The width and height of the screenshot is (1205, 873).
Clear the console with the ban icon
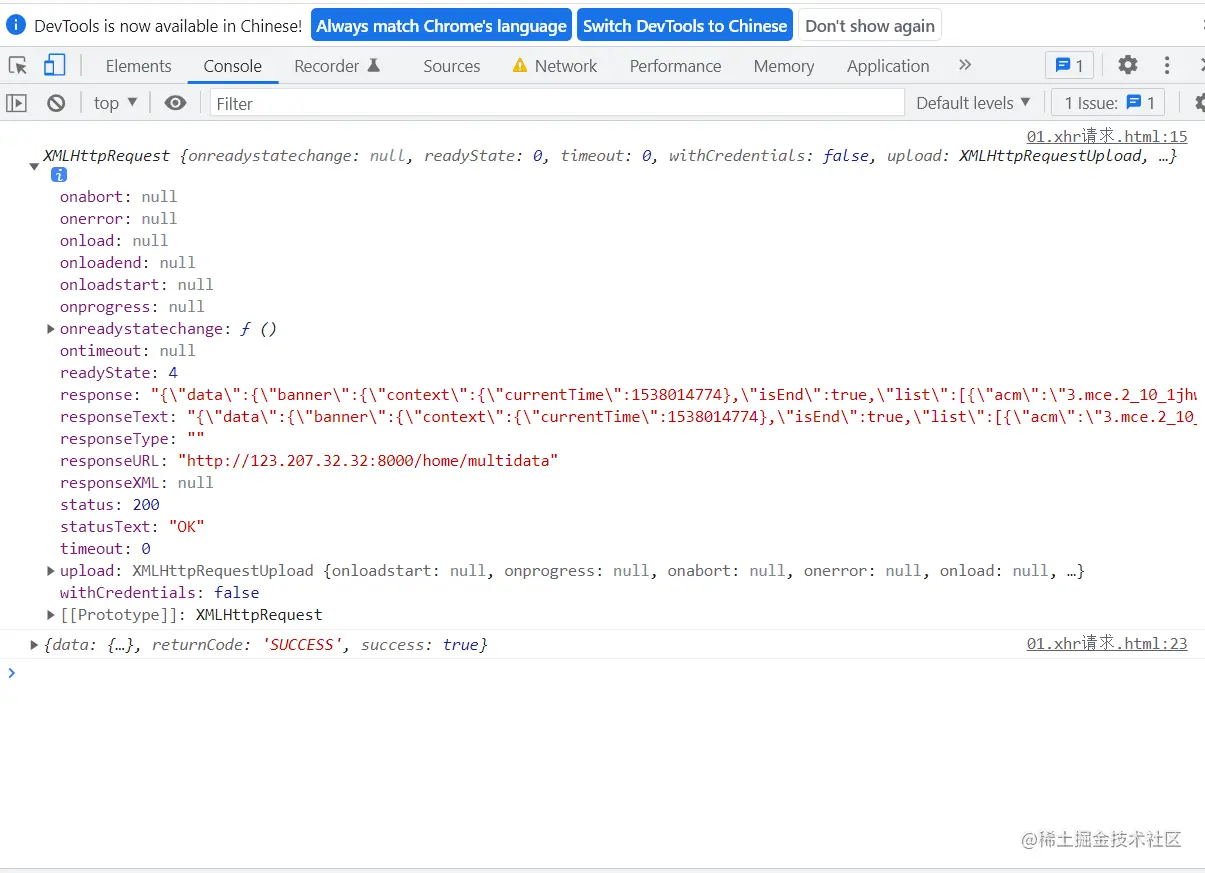pyautogui.click(x=56, y=102)
